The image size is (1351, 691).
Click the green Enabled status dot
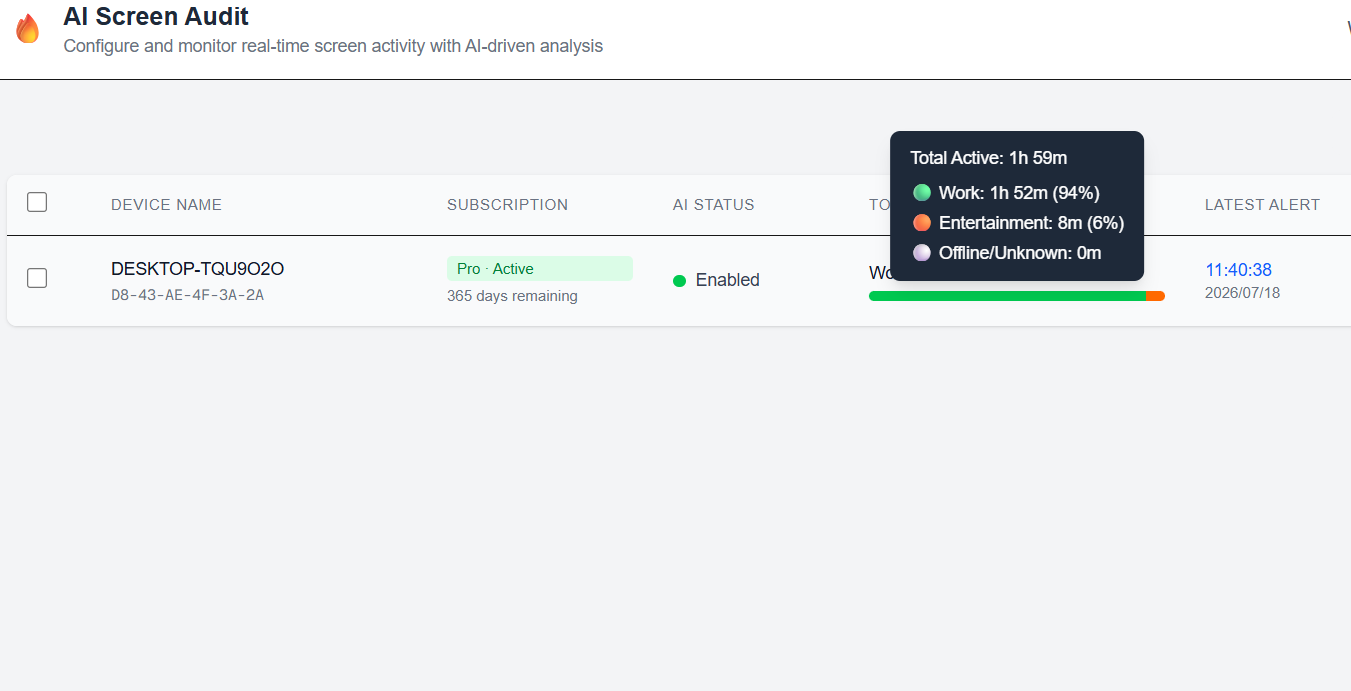[680, 281]
